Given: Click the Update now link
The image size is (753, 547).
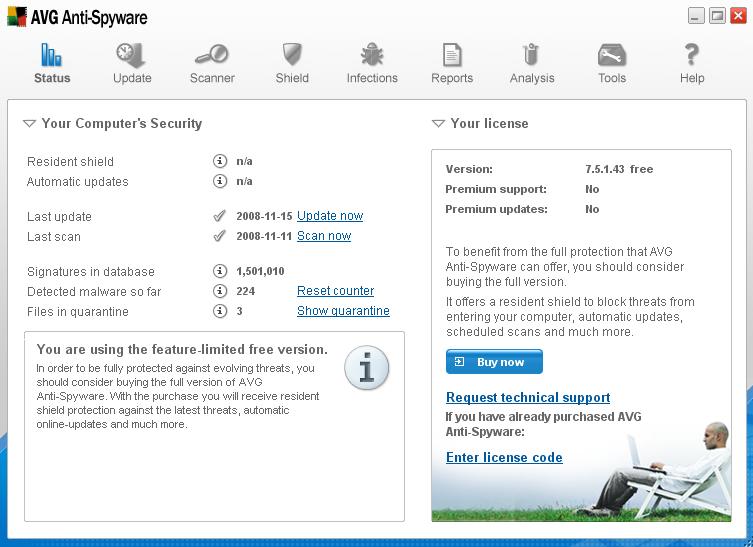Looking at the screenshot, I should pyautogui.click(x=330, y=216).
